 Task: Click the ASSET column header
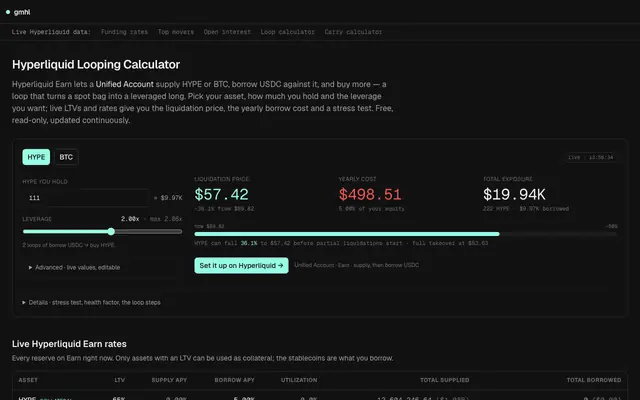[x=28, y=380]
